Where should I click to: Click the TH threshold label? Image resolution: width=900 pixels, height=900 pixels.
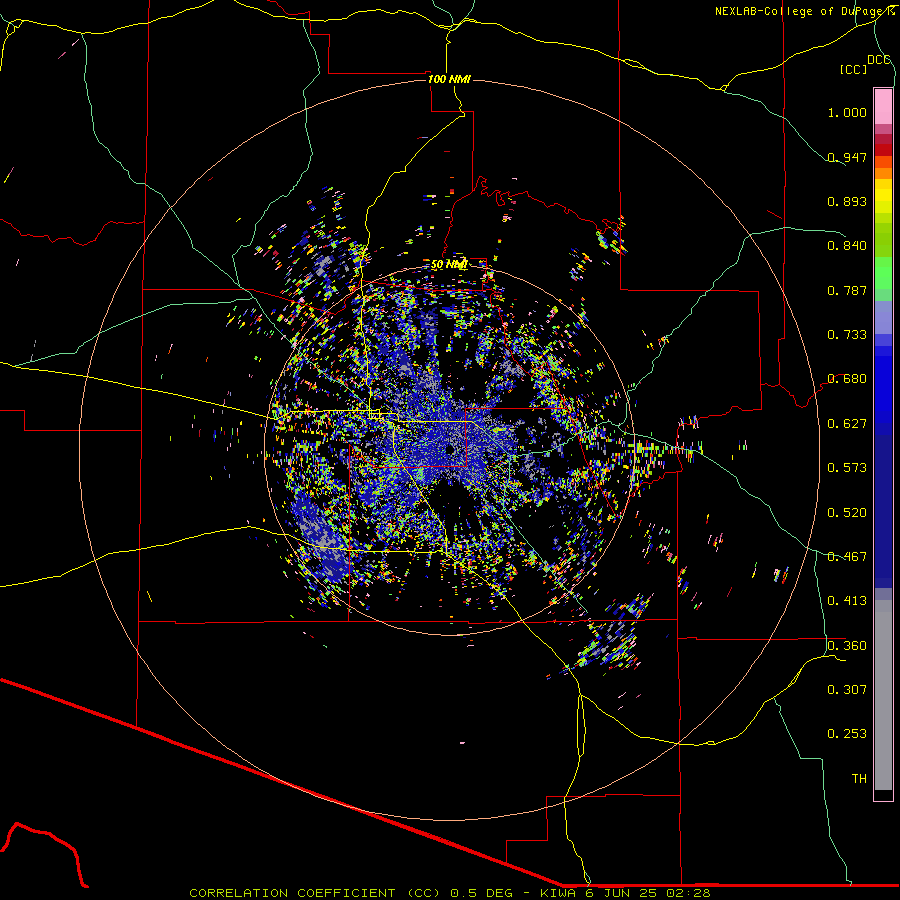tap(859, 779)
